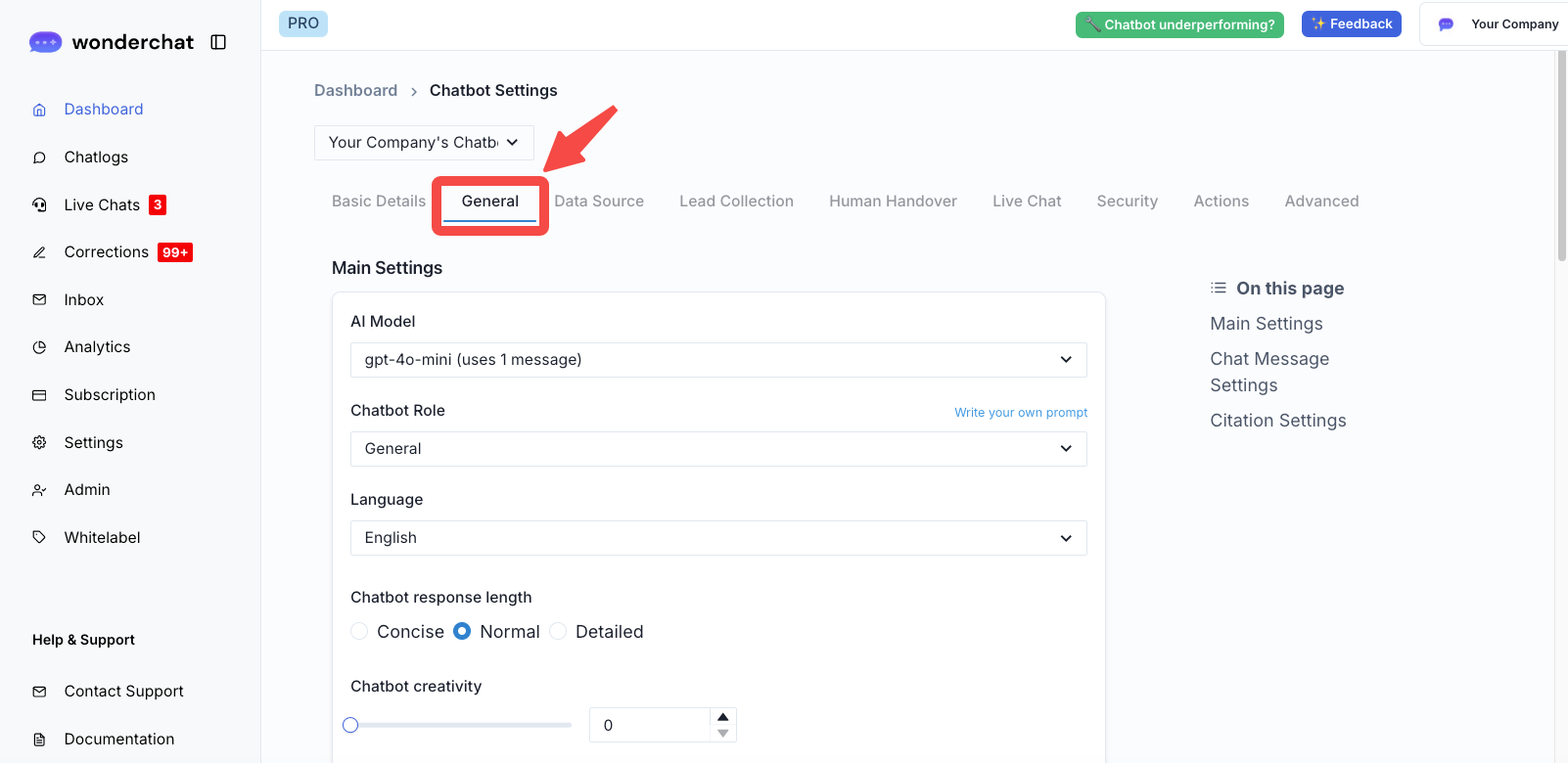Screen dimensions: 1568x763
Task: Click the Write your own prompt link
Action: tap(1021, 413)
